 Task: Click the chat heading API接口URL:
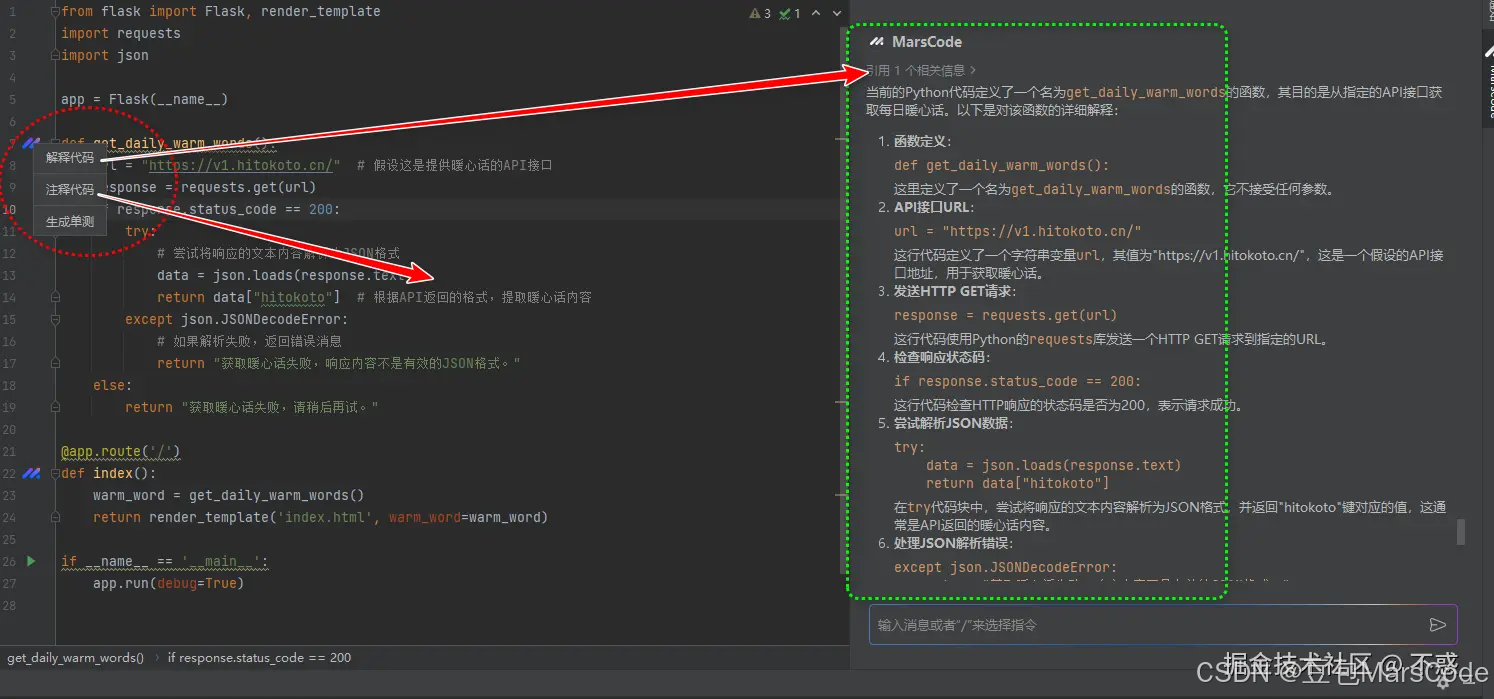tap(934, 207)
